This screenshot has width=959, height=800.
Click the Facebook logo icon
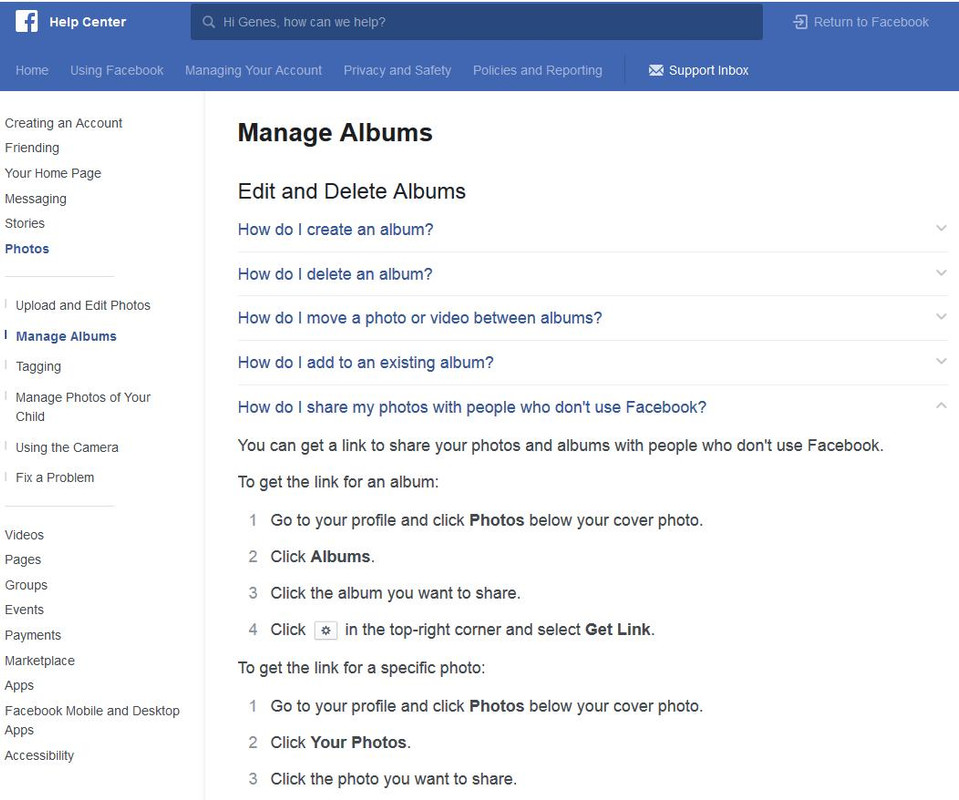pos(26,21)
